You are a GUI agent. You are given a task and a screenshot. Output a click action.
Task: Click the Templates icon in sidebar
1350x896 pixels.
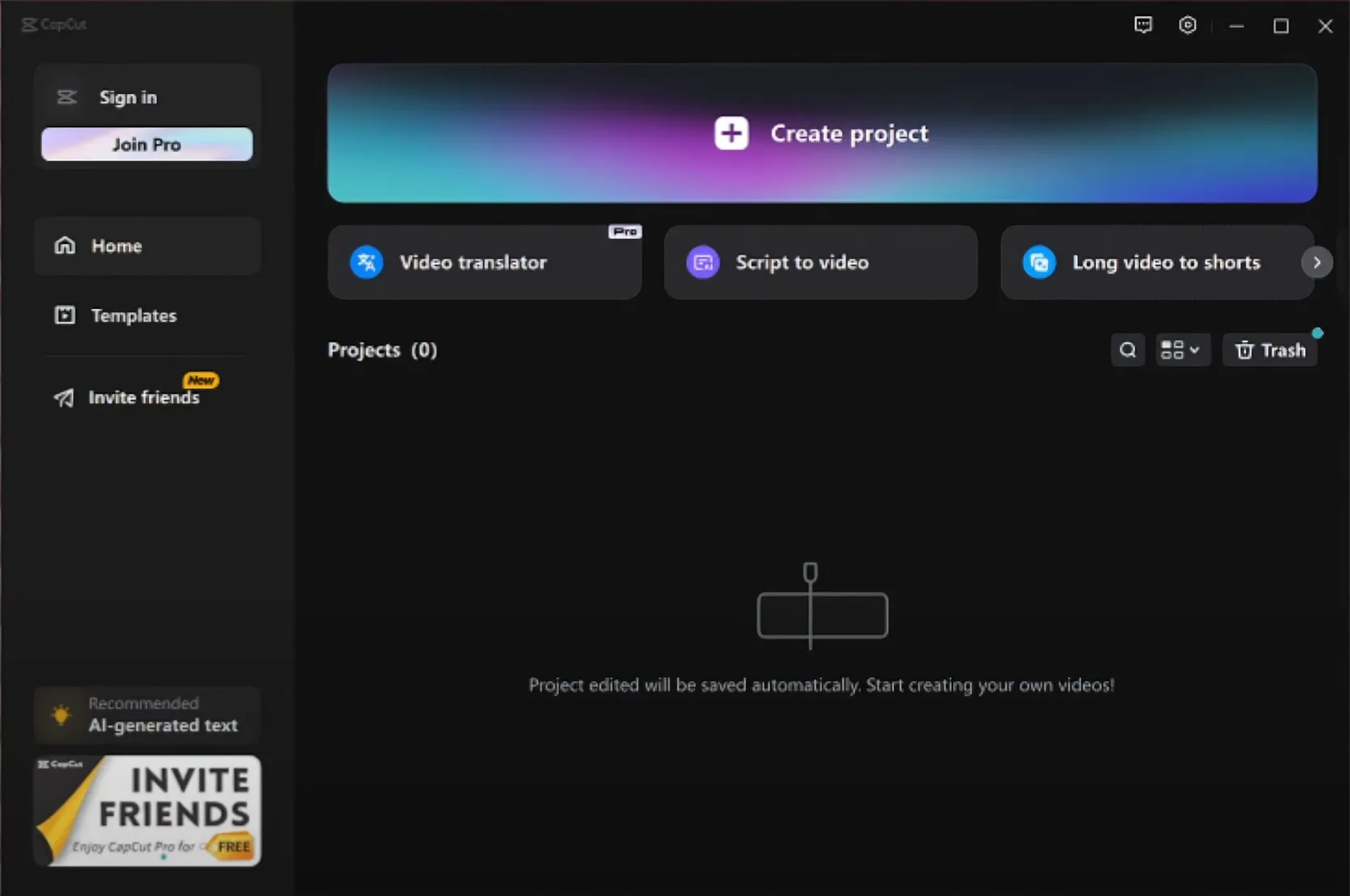point(65,316)
